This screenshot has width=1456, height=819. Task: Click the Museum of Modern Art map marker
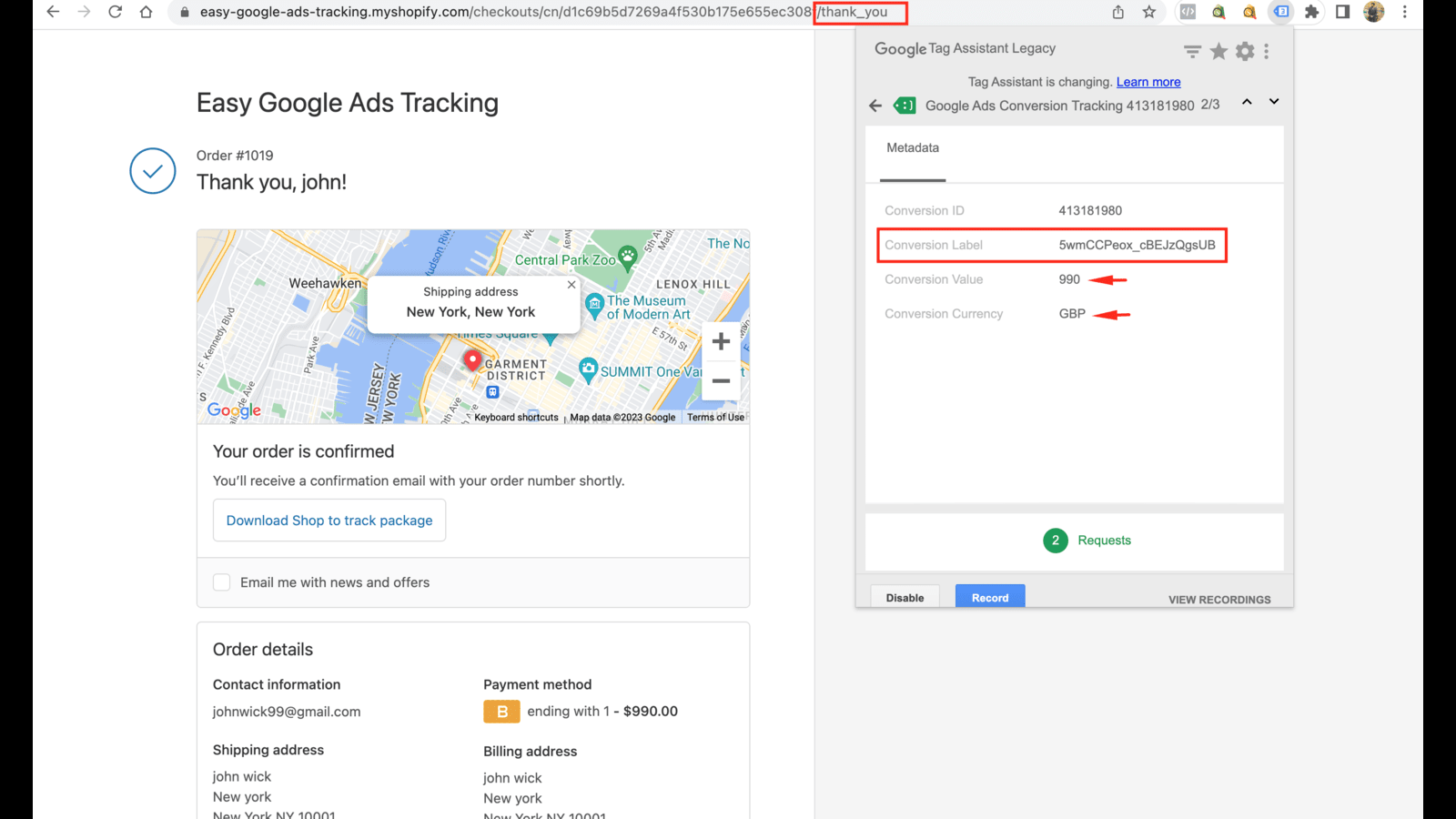pos(594,306)
